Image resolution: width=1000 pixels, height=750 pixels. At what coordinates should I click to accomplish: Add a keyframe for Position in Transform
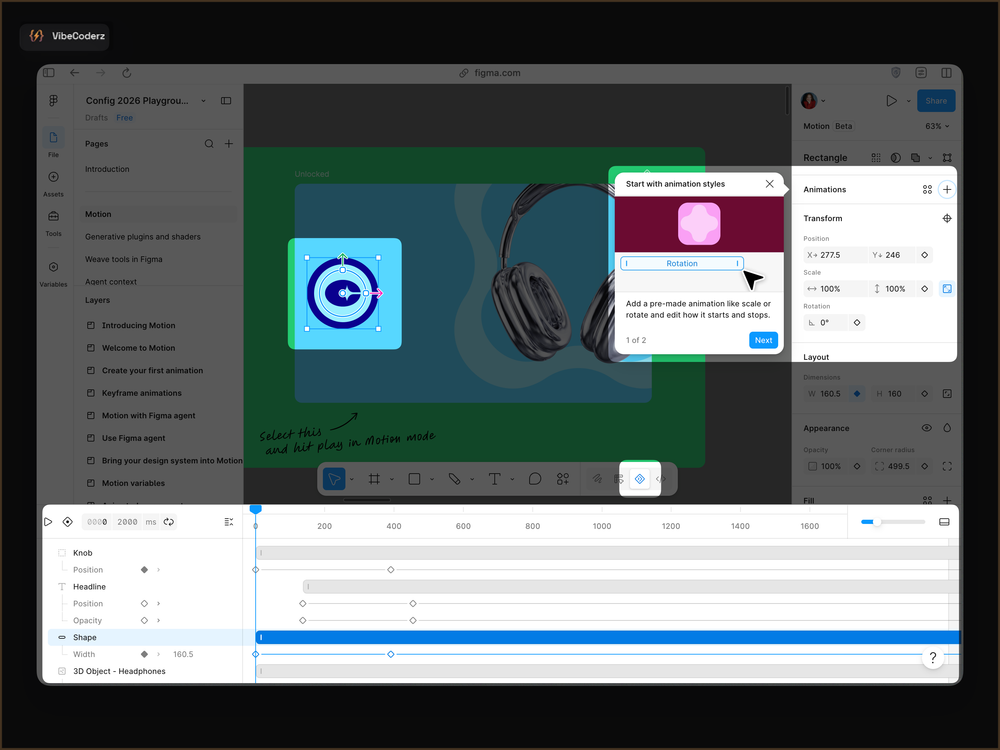pyautogui.click(x=925, y=255)
